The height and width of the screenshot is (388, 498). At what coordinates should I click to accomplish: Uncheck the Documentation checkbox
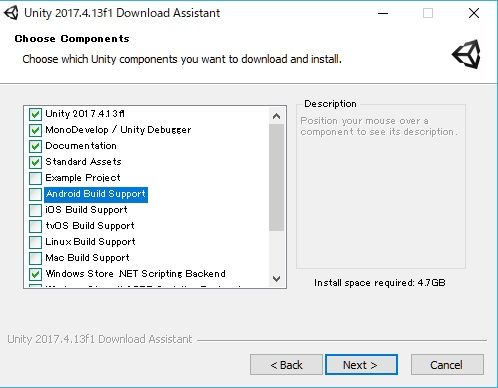click(x=35, y=146)
